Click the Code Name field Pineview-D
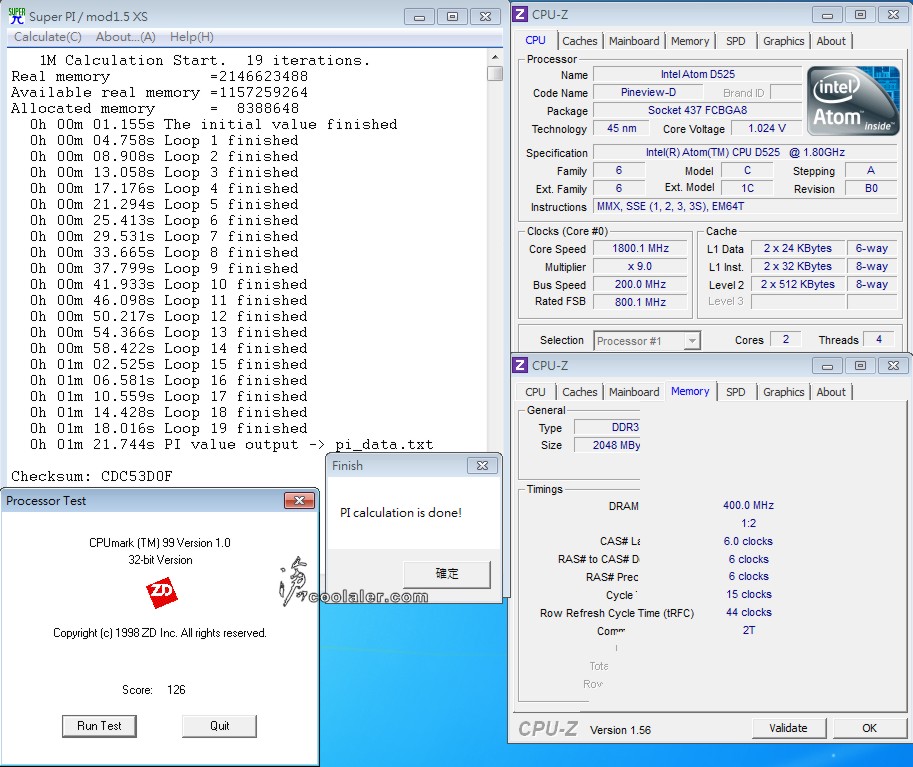913x767 pixels. (x=648, y=92)
